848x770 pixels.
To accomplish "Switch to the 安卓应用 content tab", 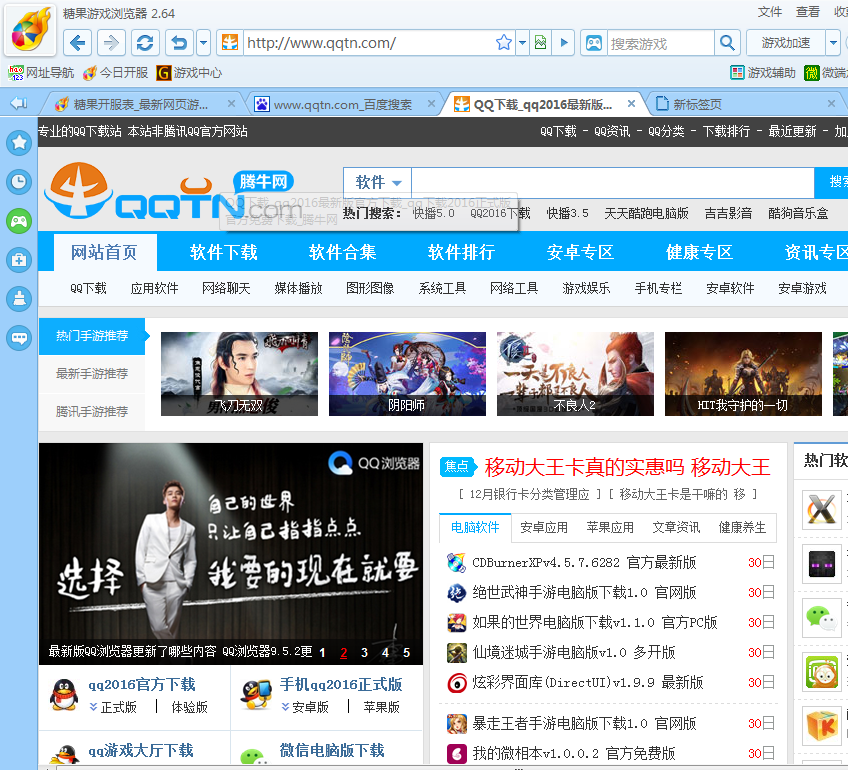I will (x=544, y=527).
